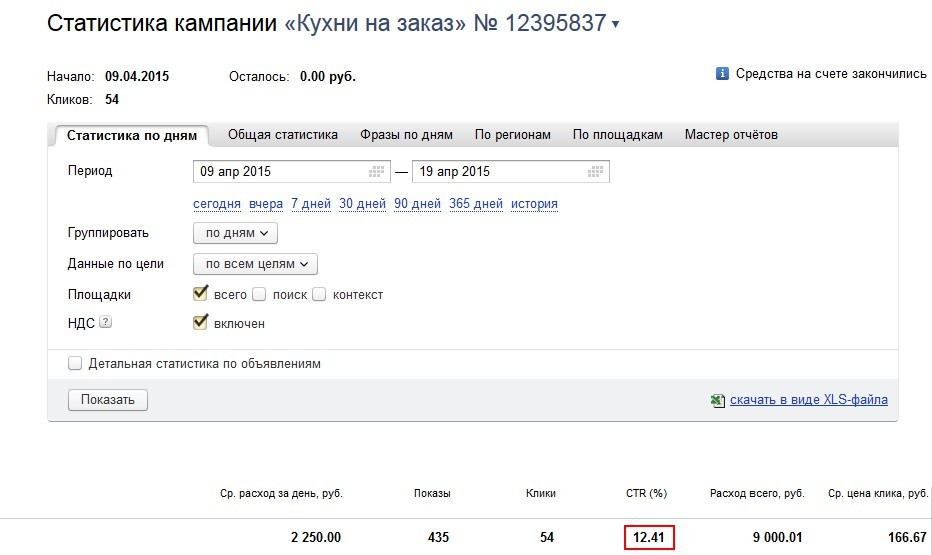Switch to the 'Общая статистика' tab
This screenshot has height=555, width=932.
coord(283,135)
